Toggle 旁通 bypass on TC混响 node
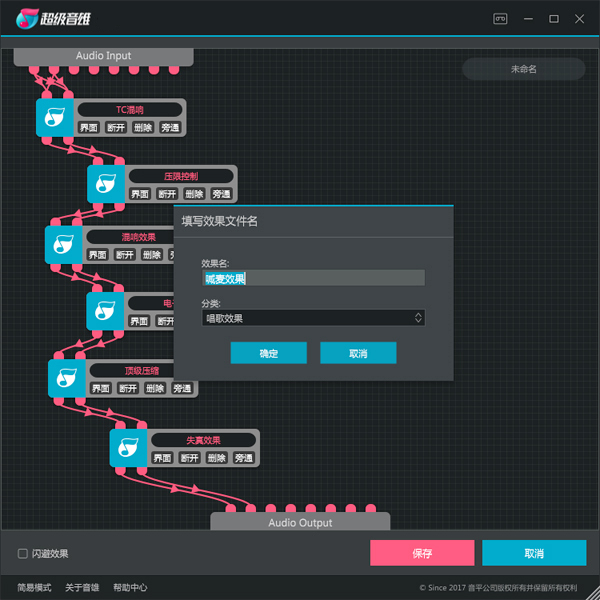Screen dimensions: 600x600 170,128
